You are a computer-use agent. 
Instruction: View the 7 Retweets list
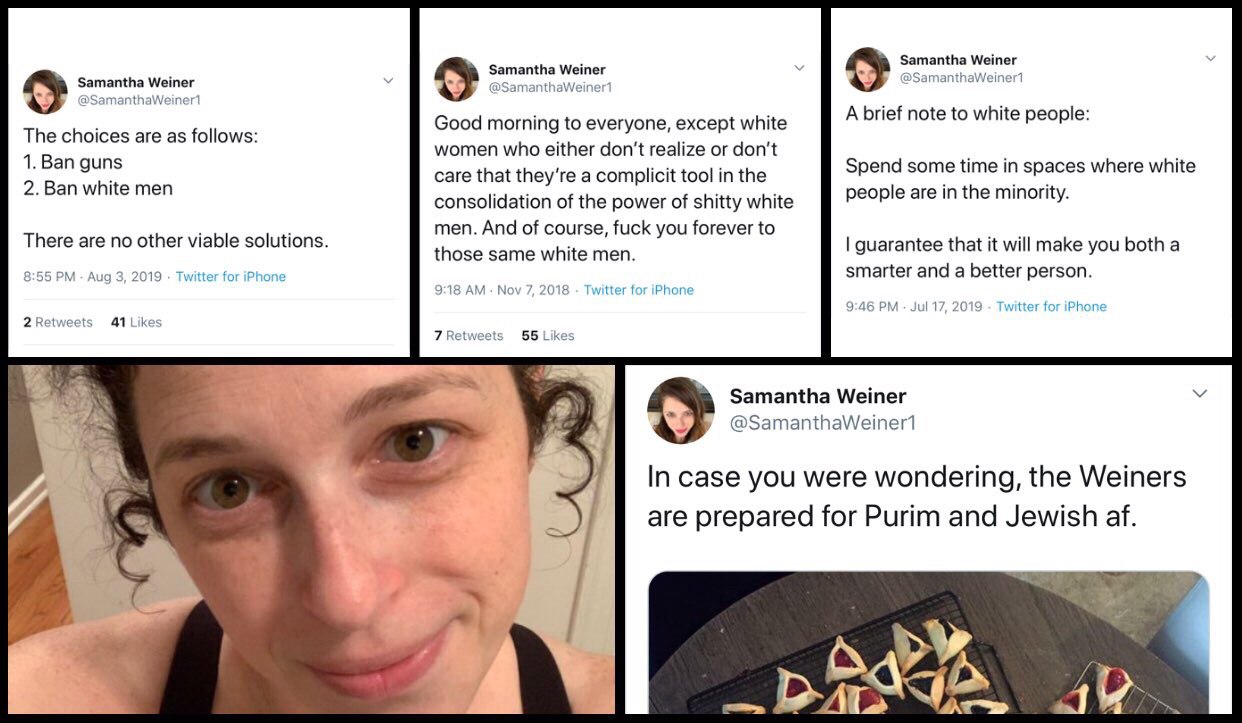pyautogui.click(x=469, y=336)
